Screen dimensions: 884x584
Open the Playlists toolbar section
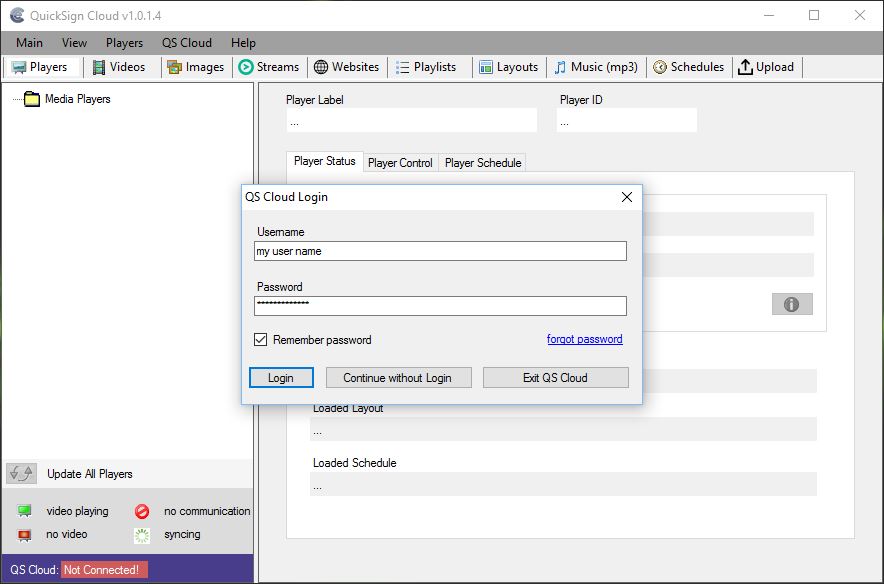pyautogui.click(x=426, y=67)
